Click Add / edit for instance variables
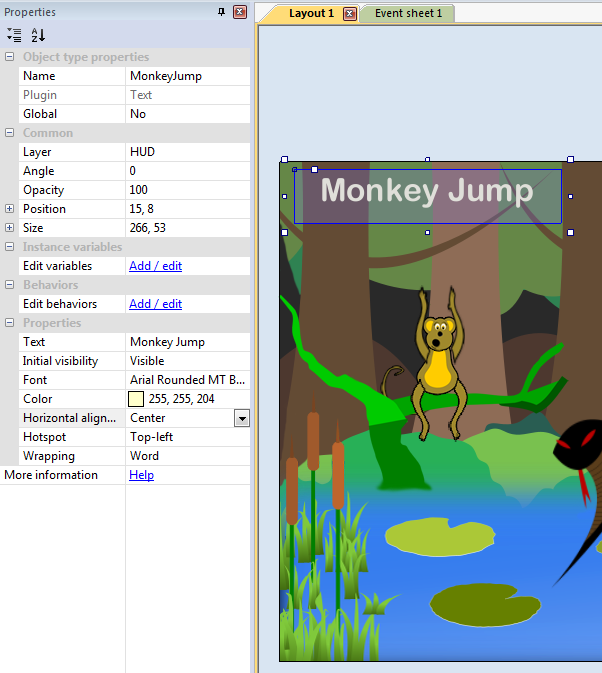This screenshot has height=673, width=602. pos(155,266)
